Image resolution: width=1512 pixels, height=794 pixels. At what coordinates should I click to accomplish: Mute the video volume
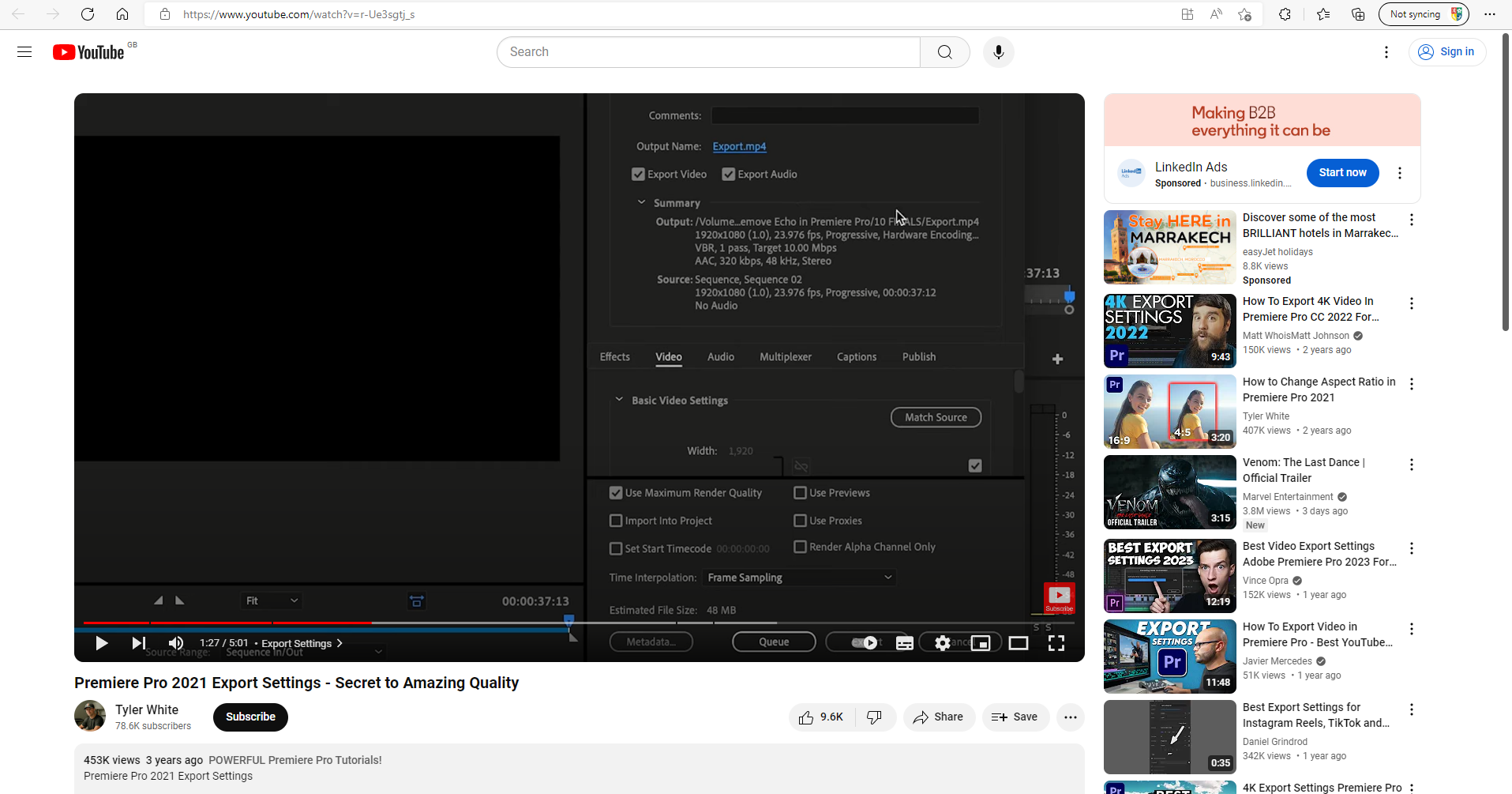[x=176, y=643]
